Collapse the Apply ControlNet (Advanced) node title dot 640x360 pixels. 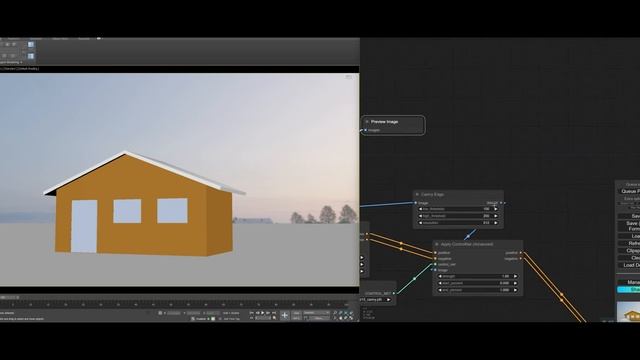point(437,244)
